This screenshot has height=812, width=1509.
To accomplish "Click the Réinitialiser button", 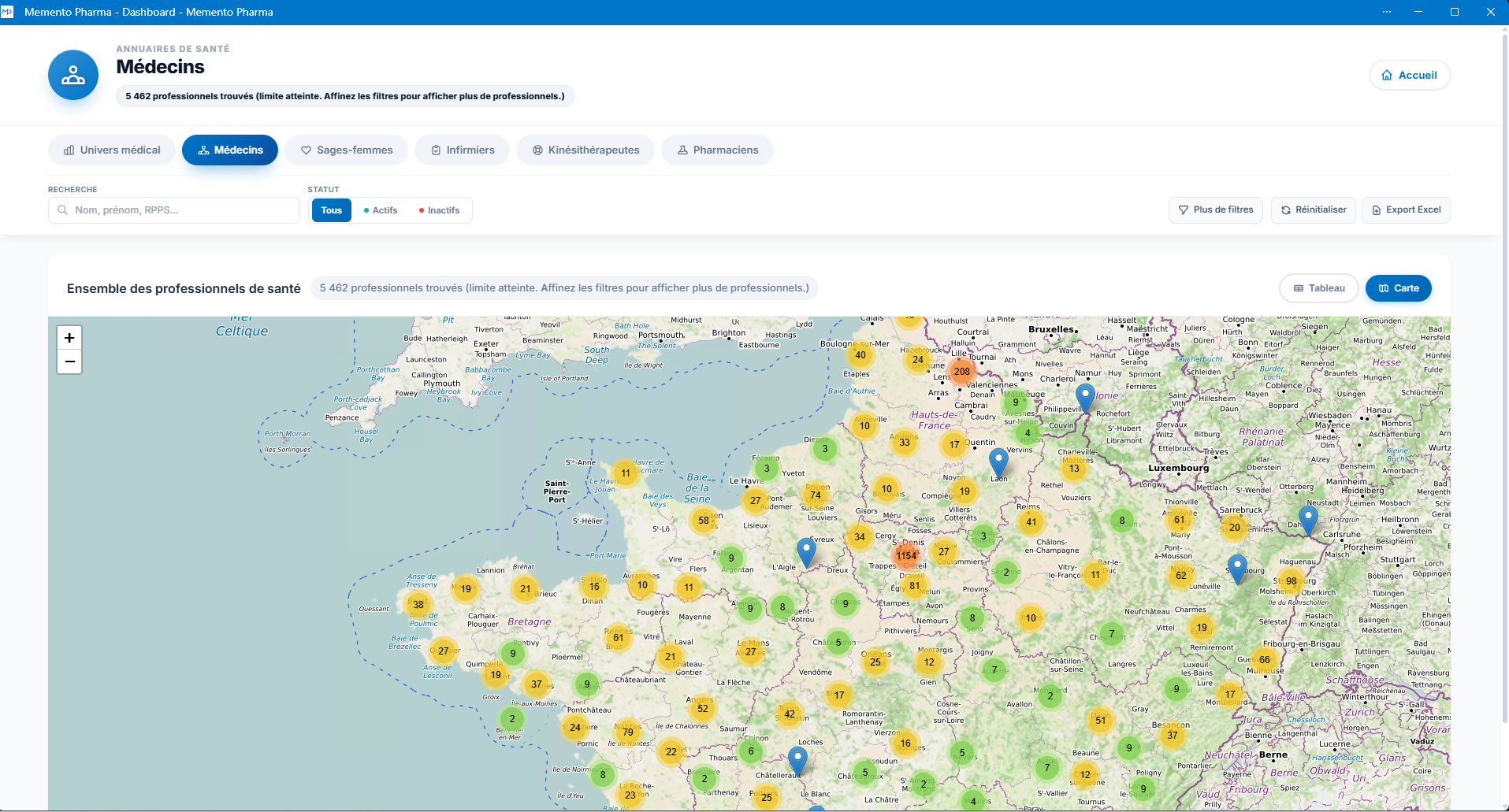I will (x=1314, y=210).
